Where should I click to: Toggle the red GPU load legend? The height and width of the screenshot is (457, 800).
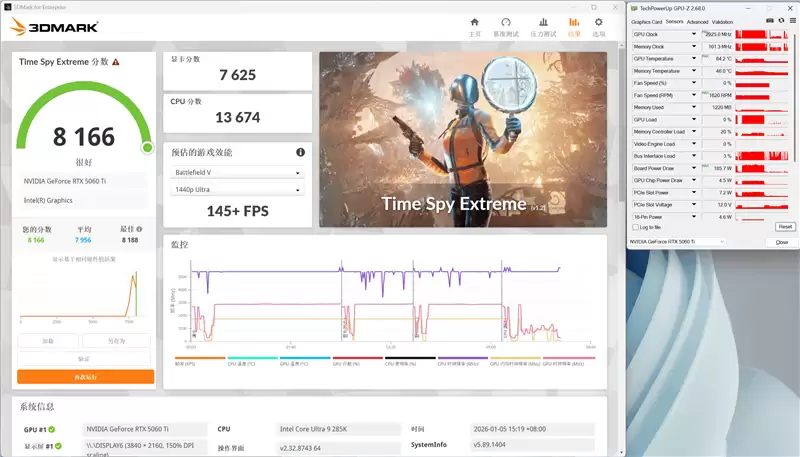357,361
